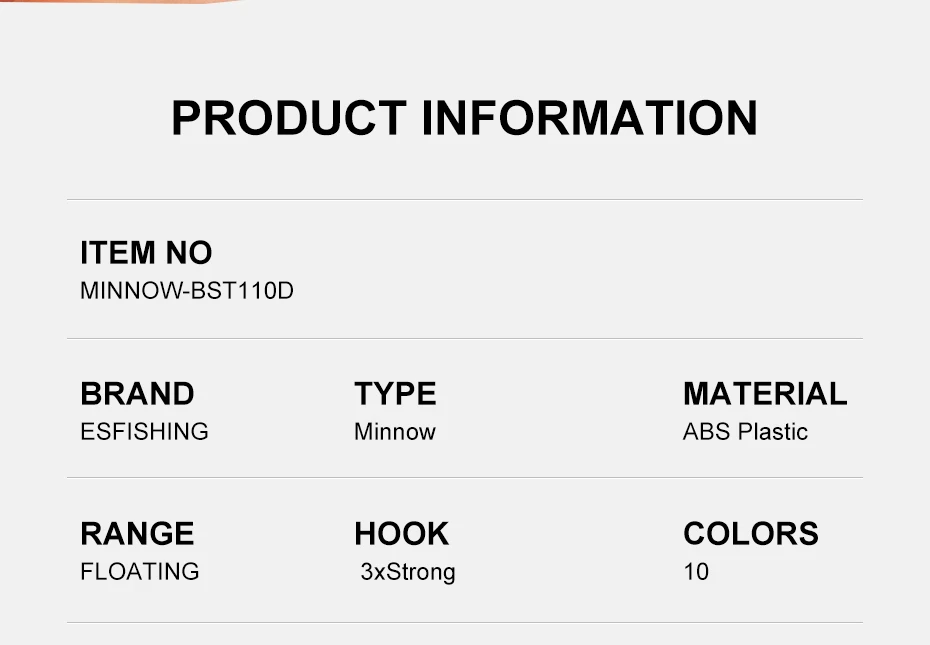This screenshot has width=930, height=645.
Task: Click the MATERIAL label
Action: point(765,394)
